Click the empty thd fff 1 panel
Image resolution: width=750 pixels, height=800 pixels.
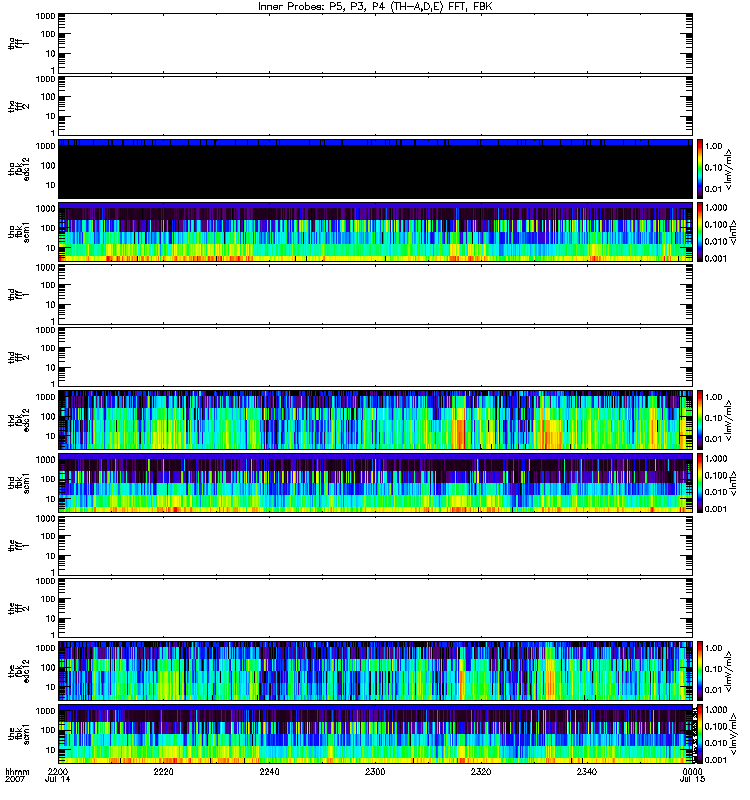[x=375, y=295]
